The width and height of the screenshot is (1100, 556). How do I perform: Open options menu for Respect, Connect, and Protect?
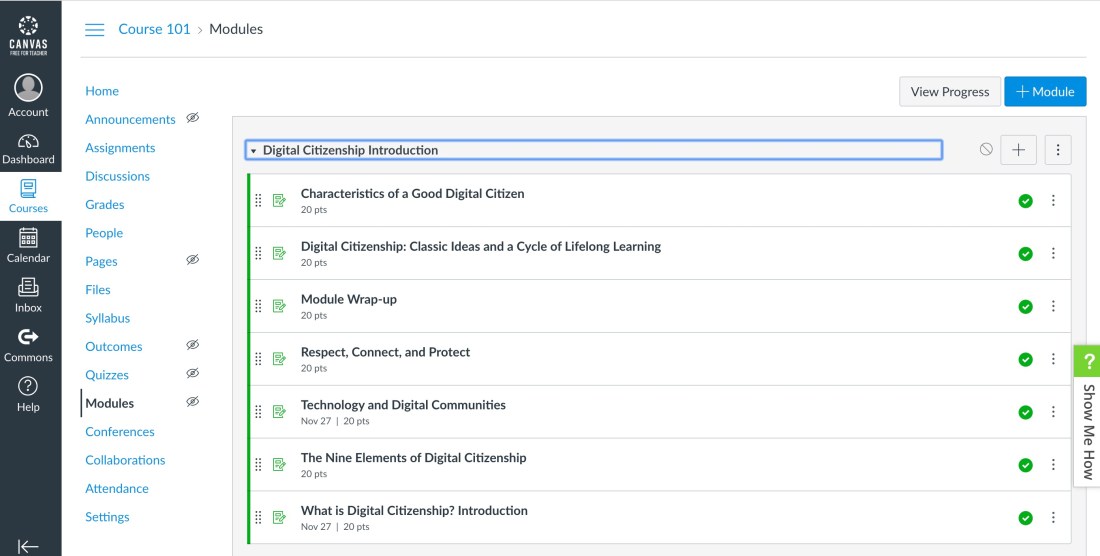coord(1053,359)
